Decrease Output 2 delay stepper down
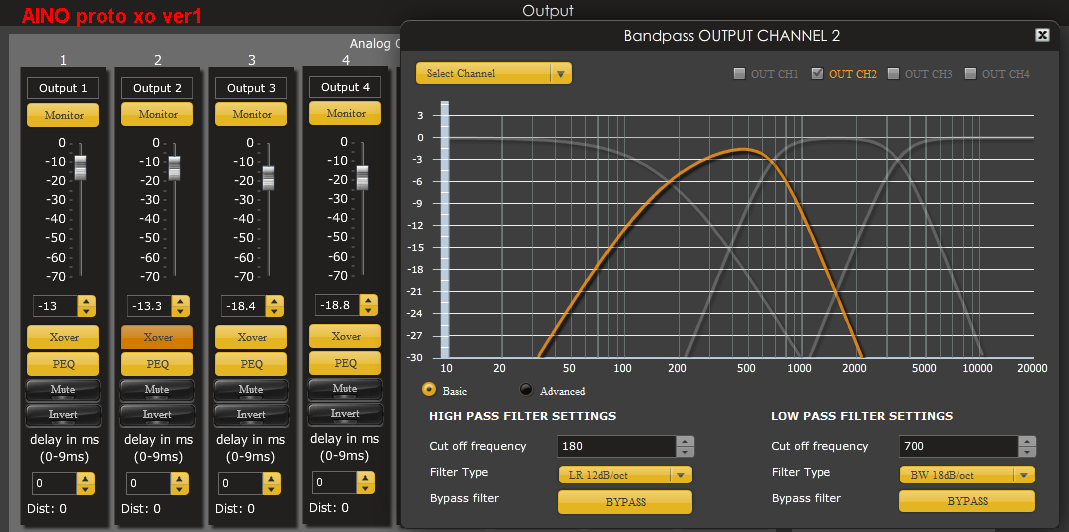Viewport: 1069px width, 532px height. [179, 489]
